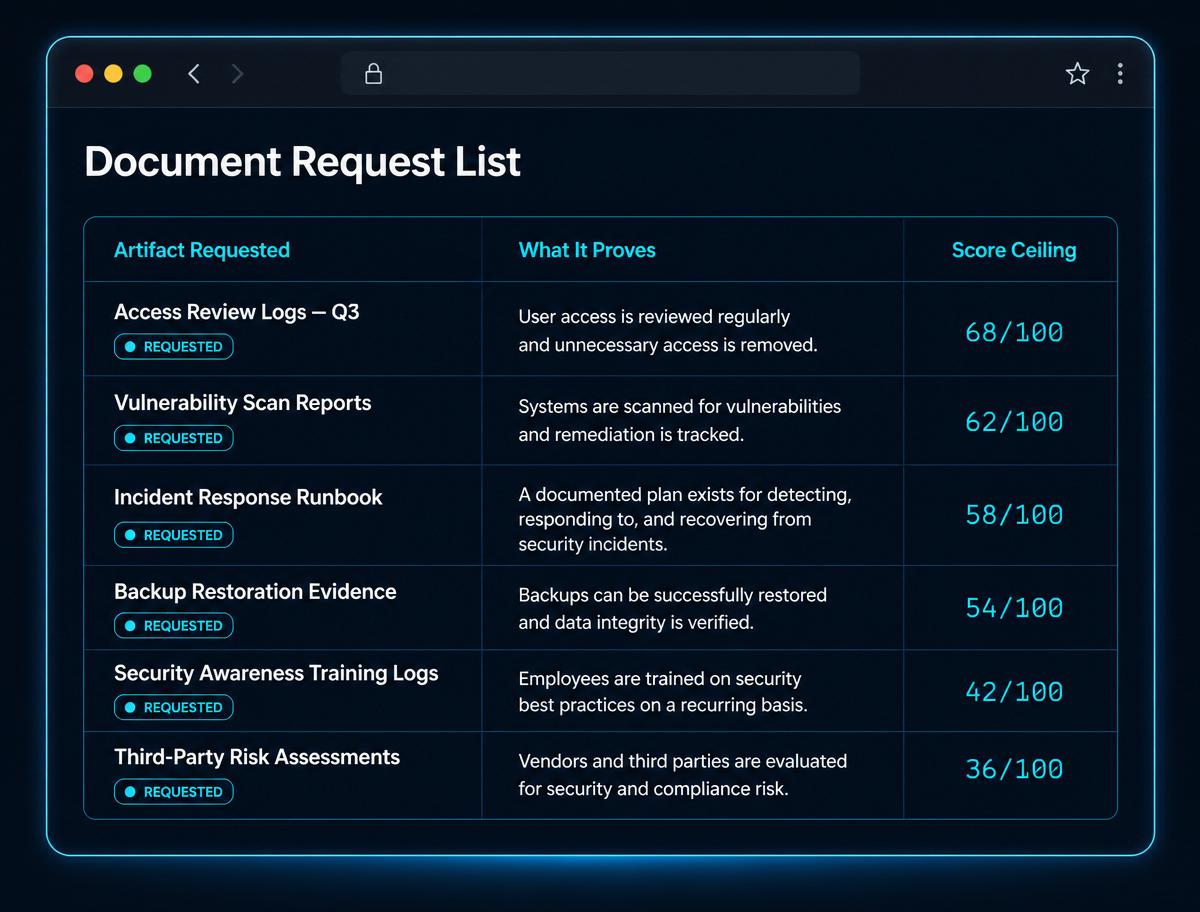Select the Incident Response Runbook title
Screen dimensions: 1200x912
tap(248, 497)
